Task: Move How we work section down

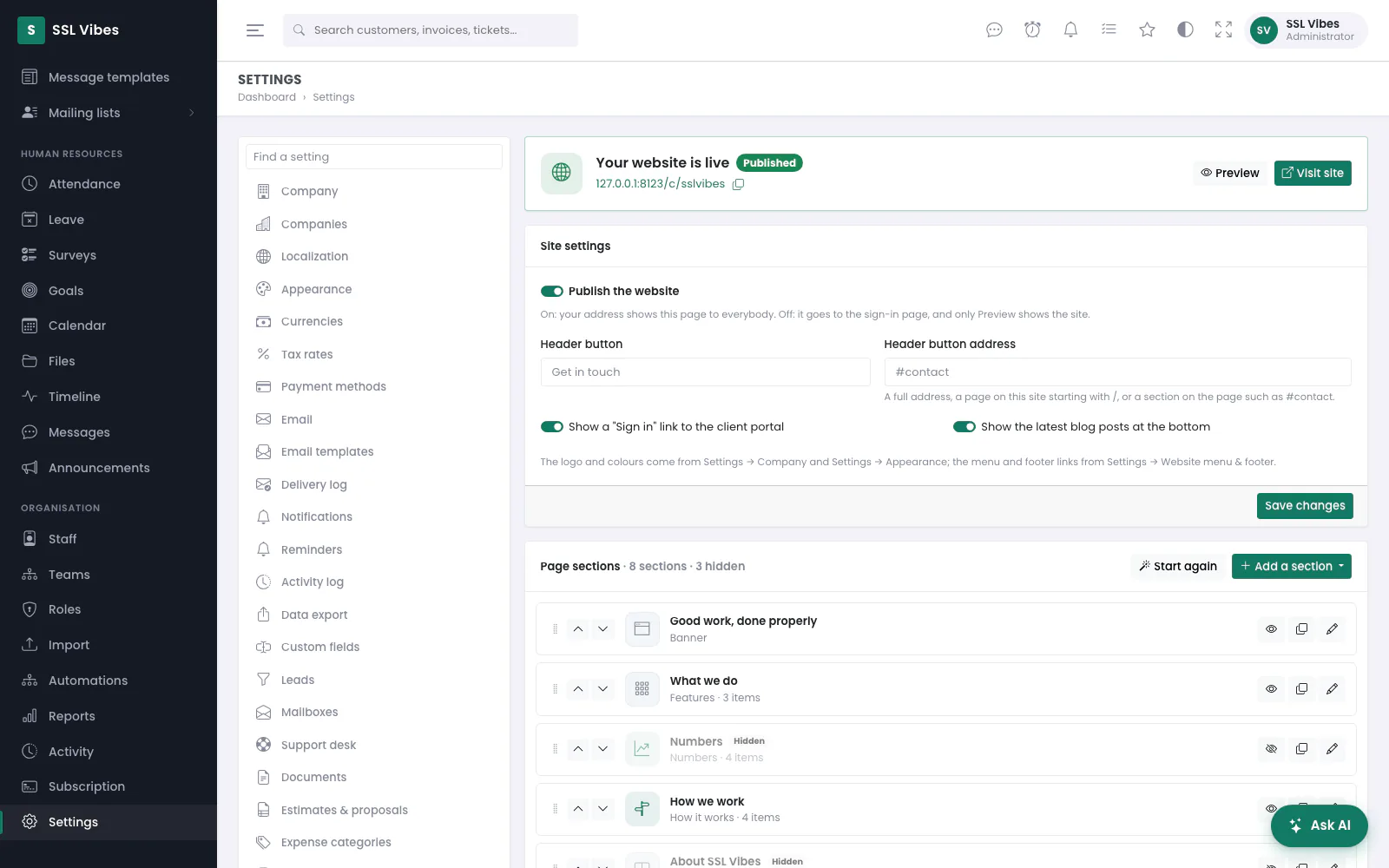Action: coord(602,809)
